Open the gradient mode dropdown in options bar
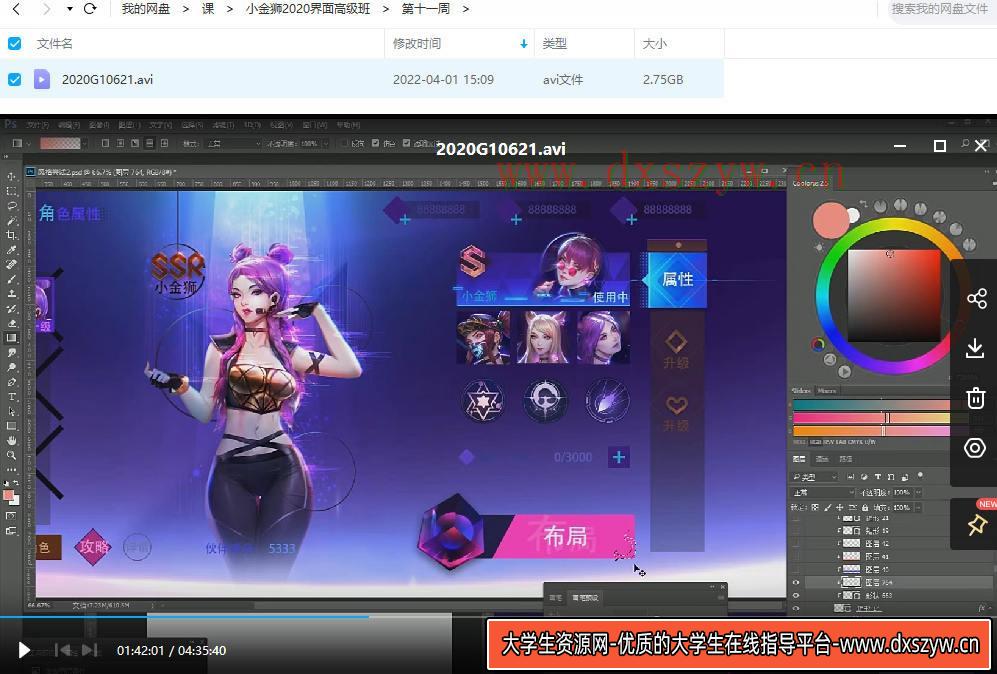 (x=232, y=144)
